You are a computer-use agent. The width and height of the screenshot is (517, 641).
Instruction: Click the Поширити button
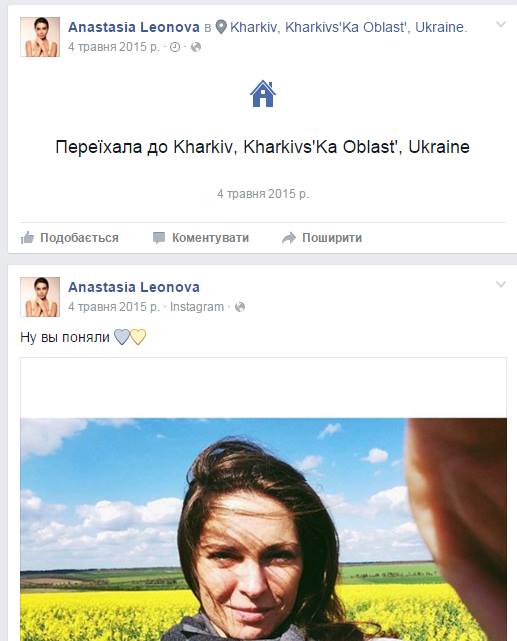pos(322,238)
